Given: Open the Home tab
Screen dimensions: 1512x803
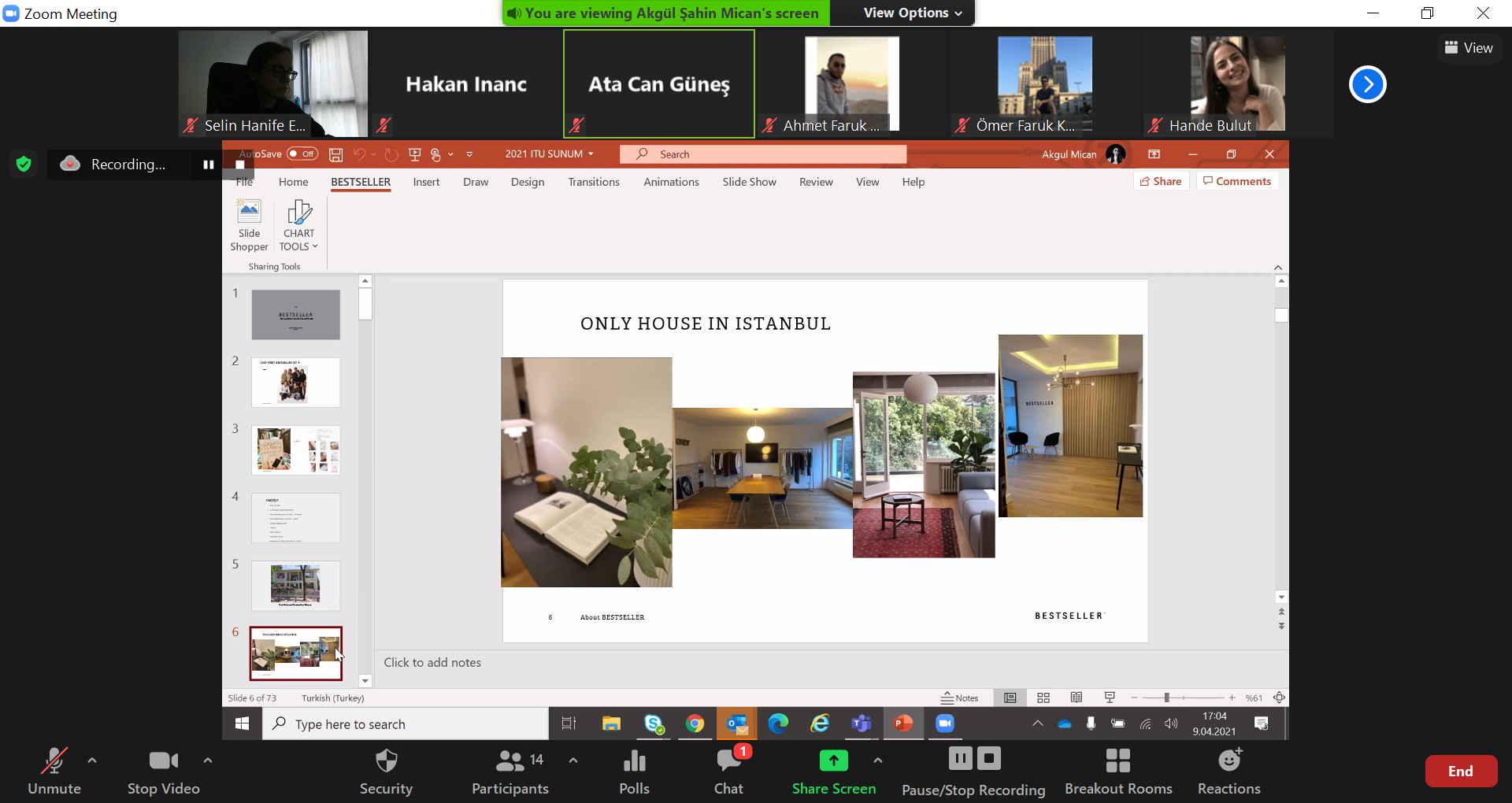Looking at the screenshot, I should coord(294,182).
